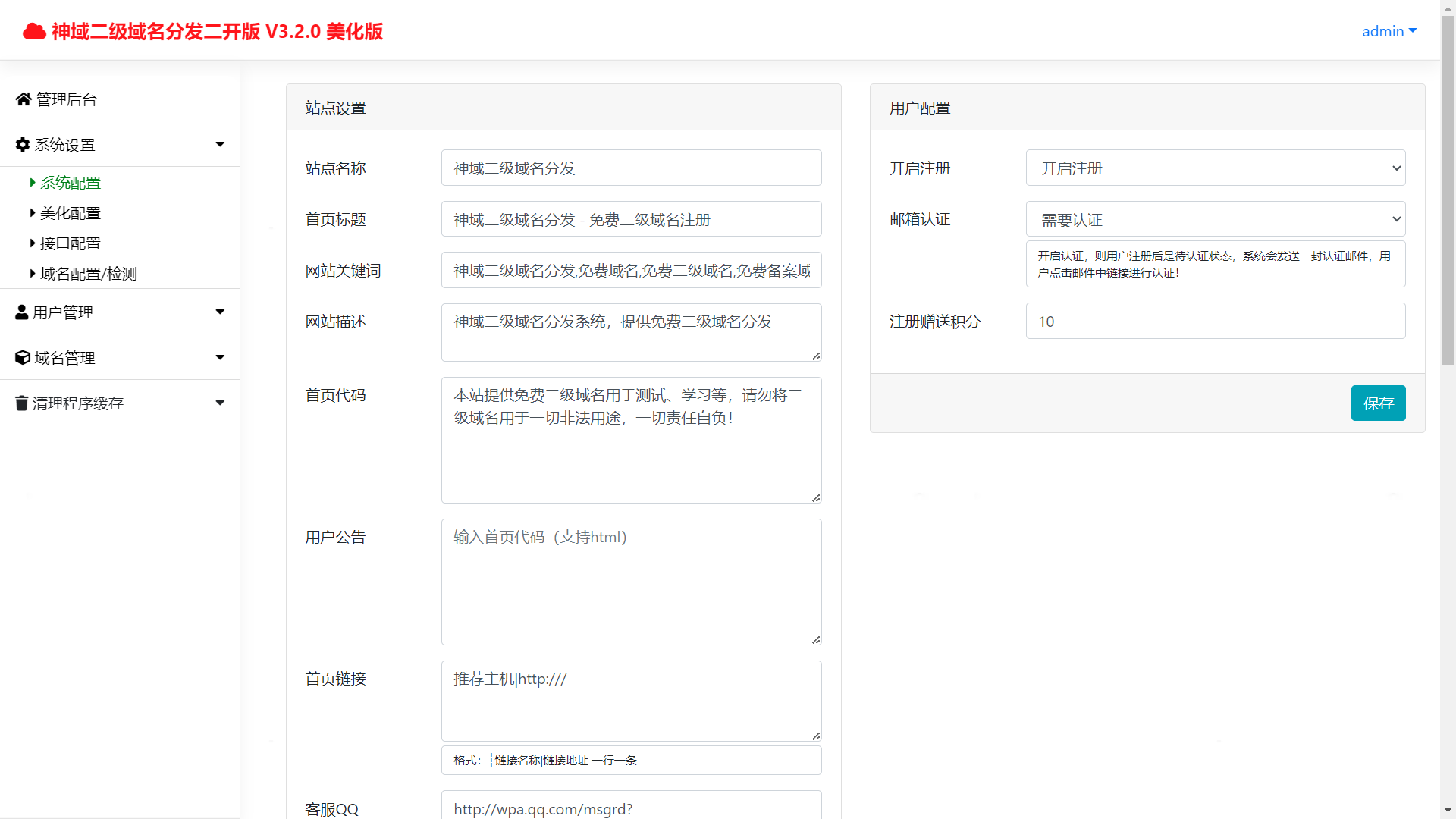
Task: Click the page vertical scrollbar thumb
Action: (x=1448, y=190)
